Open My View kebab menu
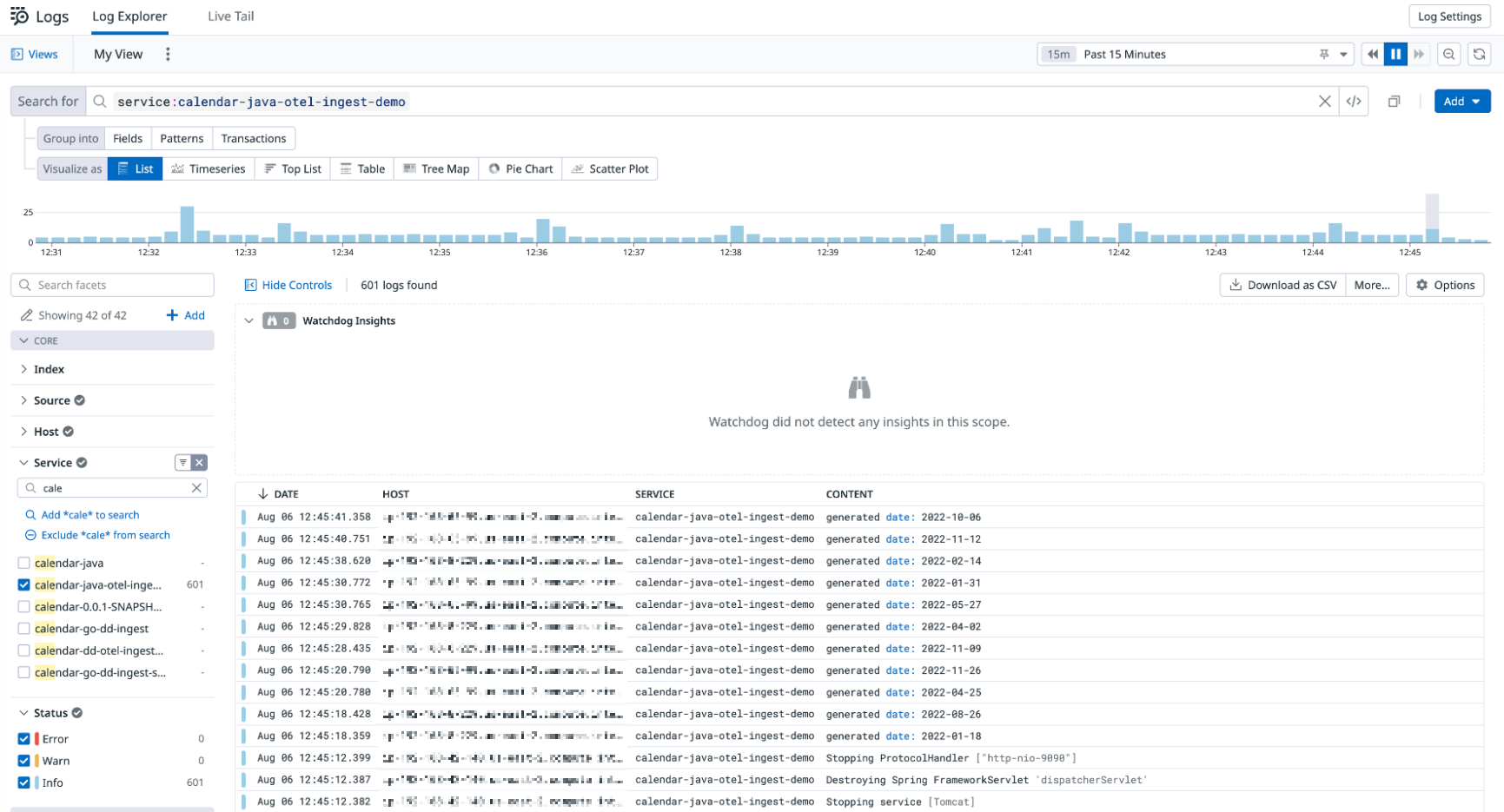The width and height of the screenshot is (1504, 812). pyautogui.click(x=168, y=54)
